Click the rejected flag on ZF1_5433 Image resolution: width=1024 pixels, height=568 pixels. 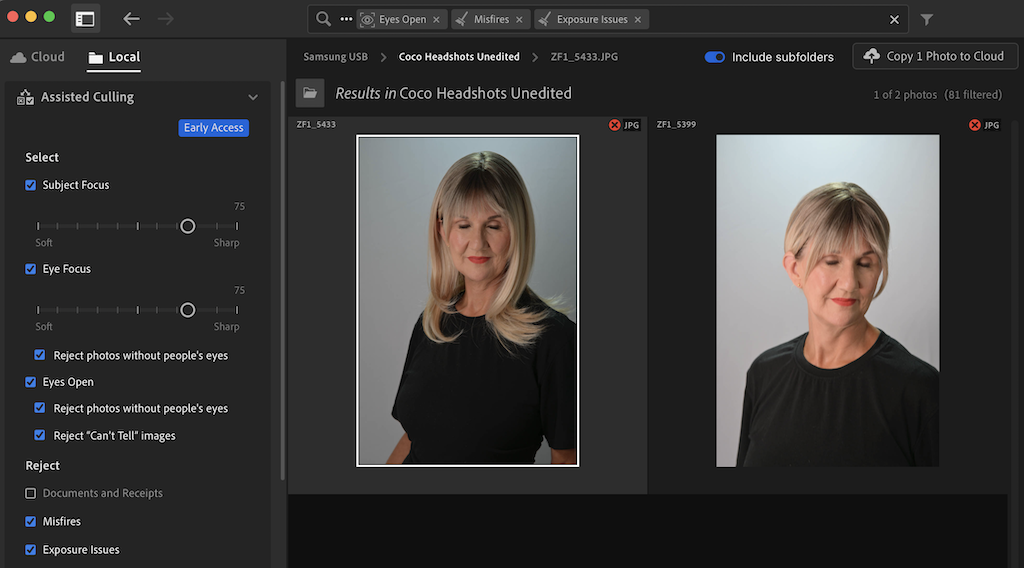(615, 125)
